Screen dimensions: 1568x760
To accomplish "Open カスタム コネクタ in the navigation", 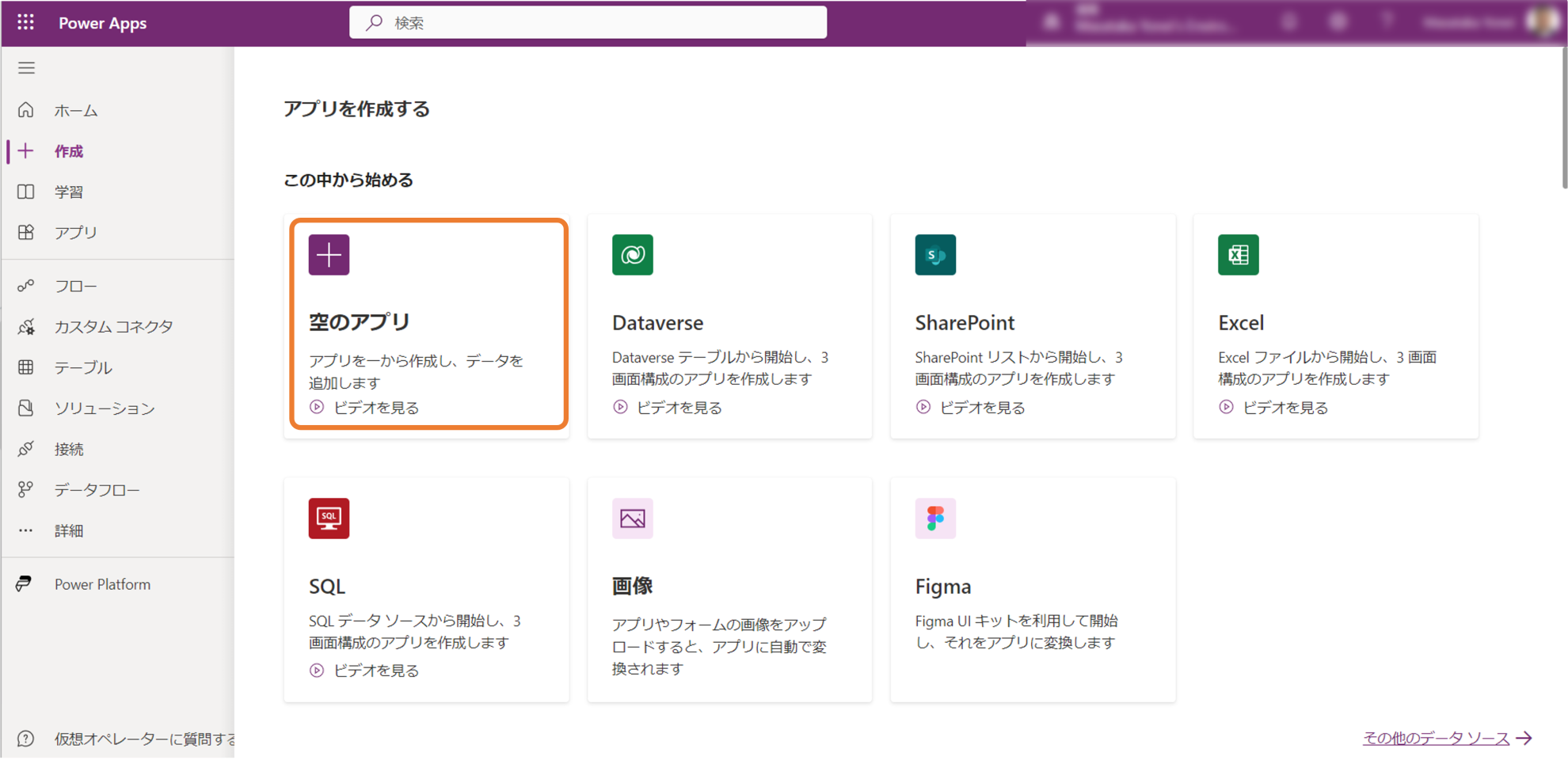I will [114, 326].
